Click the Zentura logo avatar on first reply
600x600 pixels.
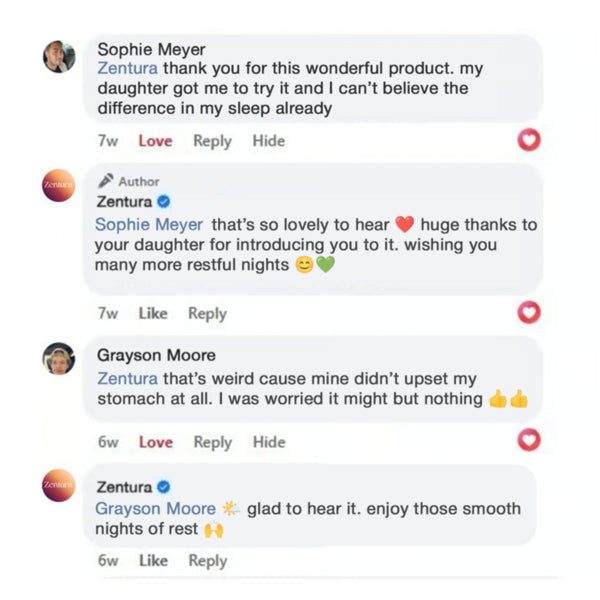[x=59, y=186]
